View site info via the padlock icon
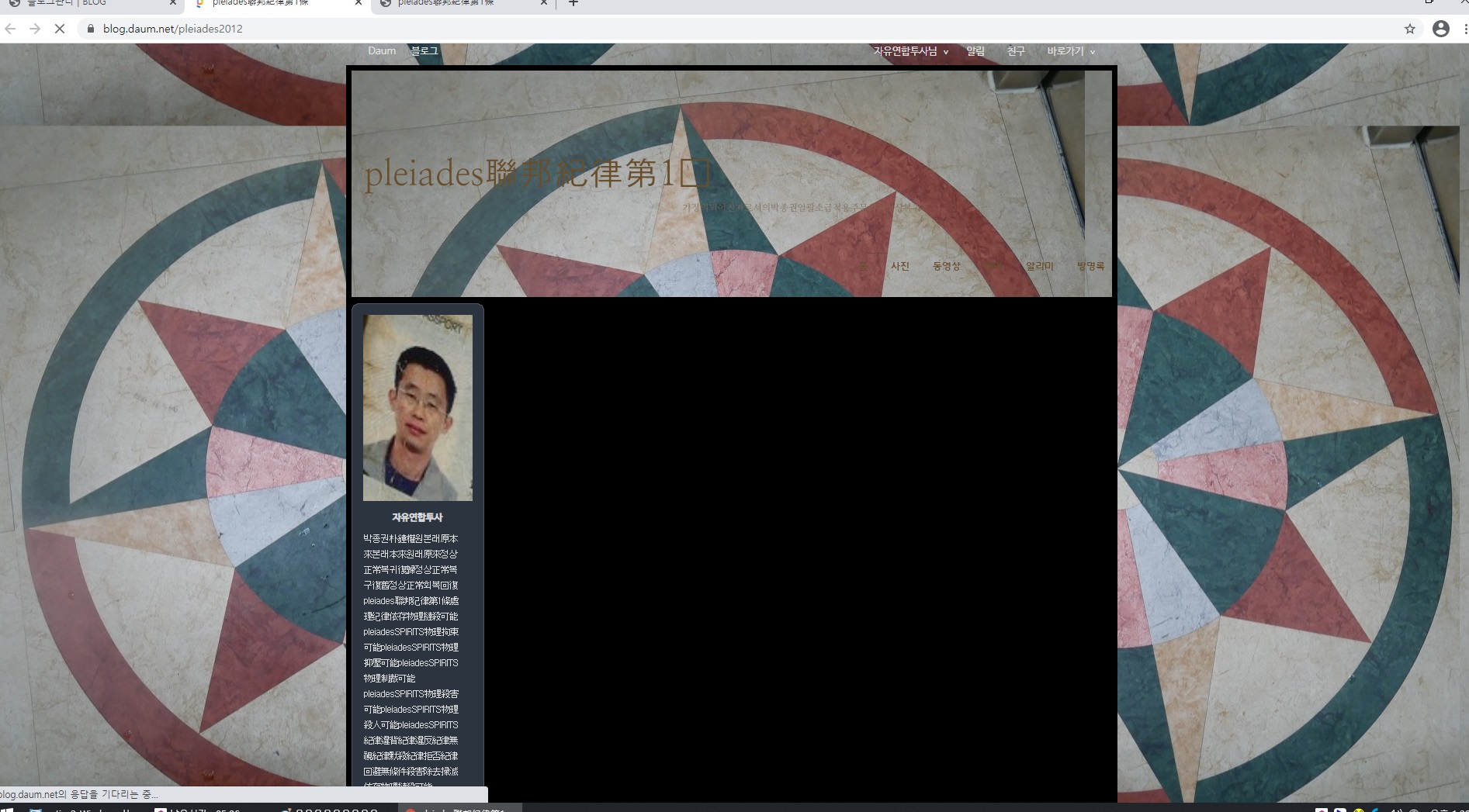Viewport: 1469px width, 812px height. coord(91,29)
